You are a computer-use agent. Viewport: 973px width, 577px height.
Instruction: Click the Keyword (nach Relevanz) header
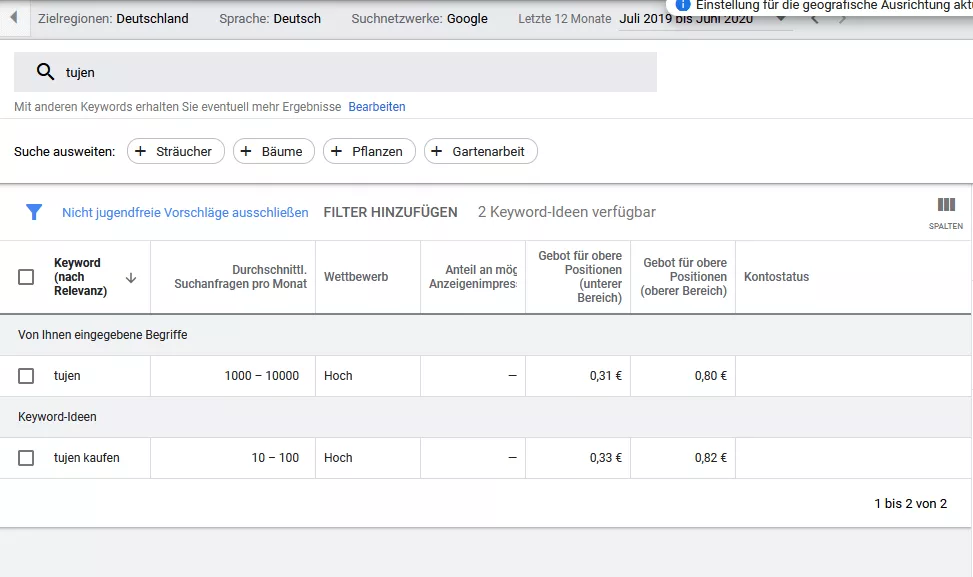pyautogui.click(x=80, y=277)
